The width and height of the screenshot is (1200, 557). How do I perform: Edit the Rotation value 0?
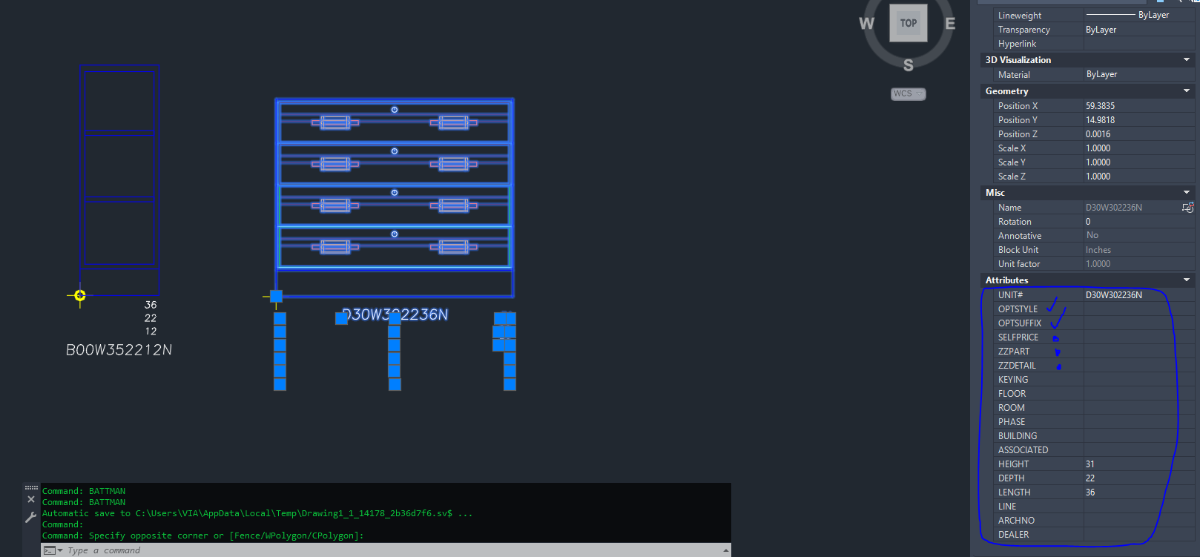(1139, 221)
